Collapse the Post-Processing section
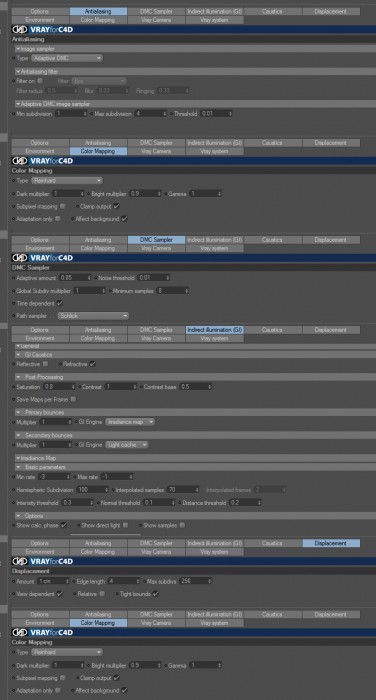This screenshot has width=376, height=700. tap(18, 377)
